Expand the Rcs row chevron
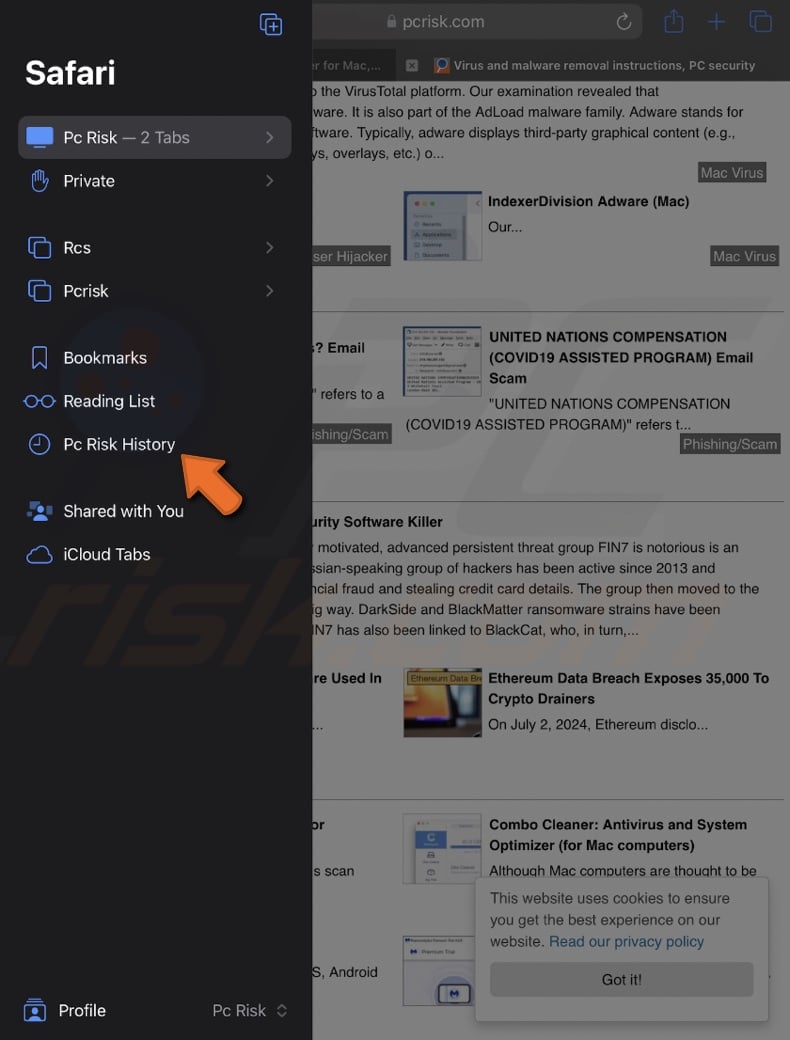Screen dimensions: 790x1040 click(269, 247)
